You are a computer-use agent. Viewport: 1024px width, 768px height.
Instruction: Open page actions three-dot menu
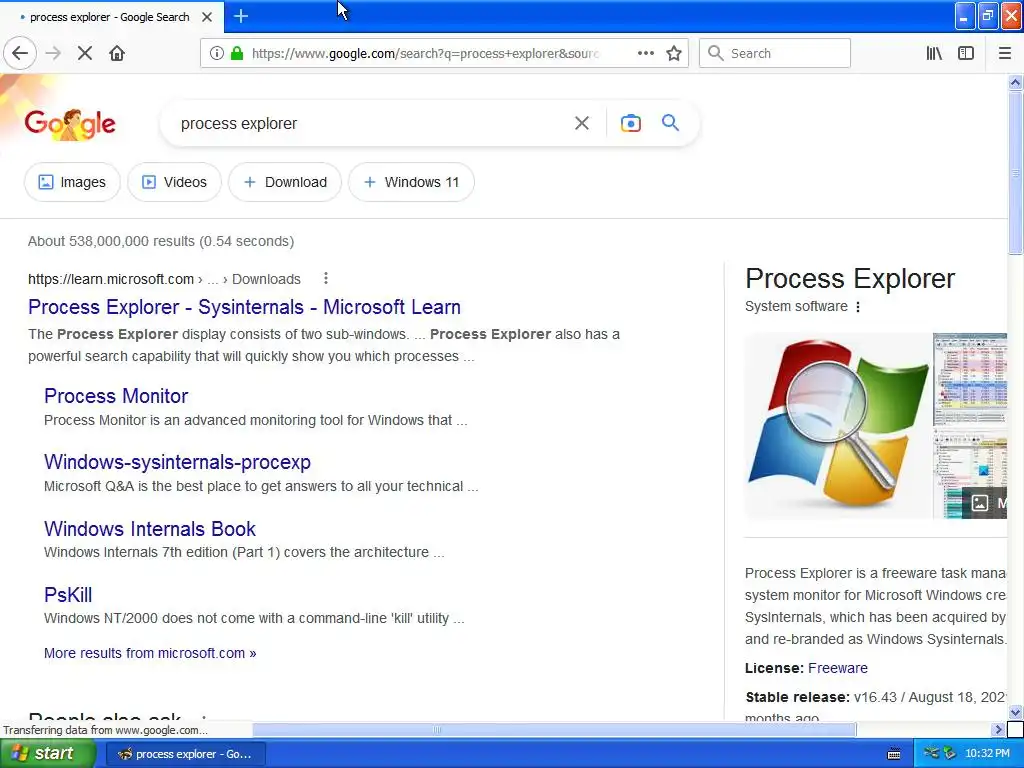click(645, 53)
